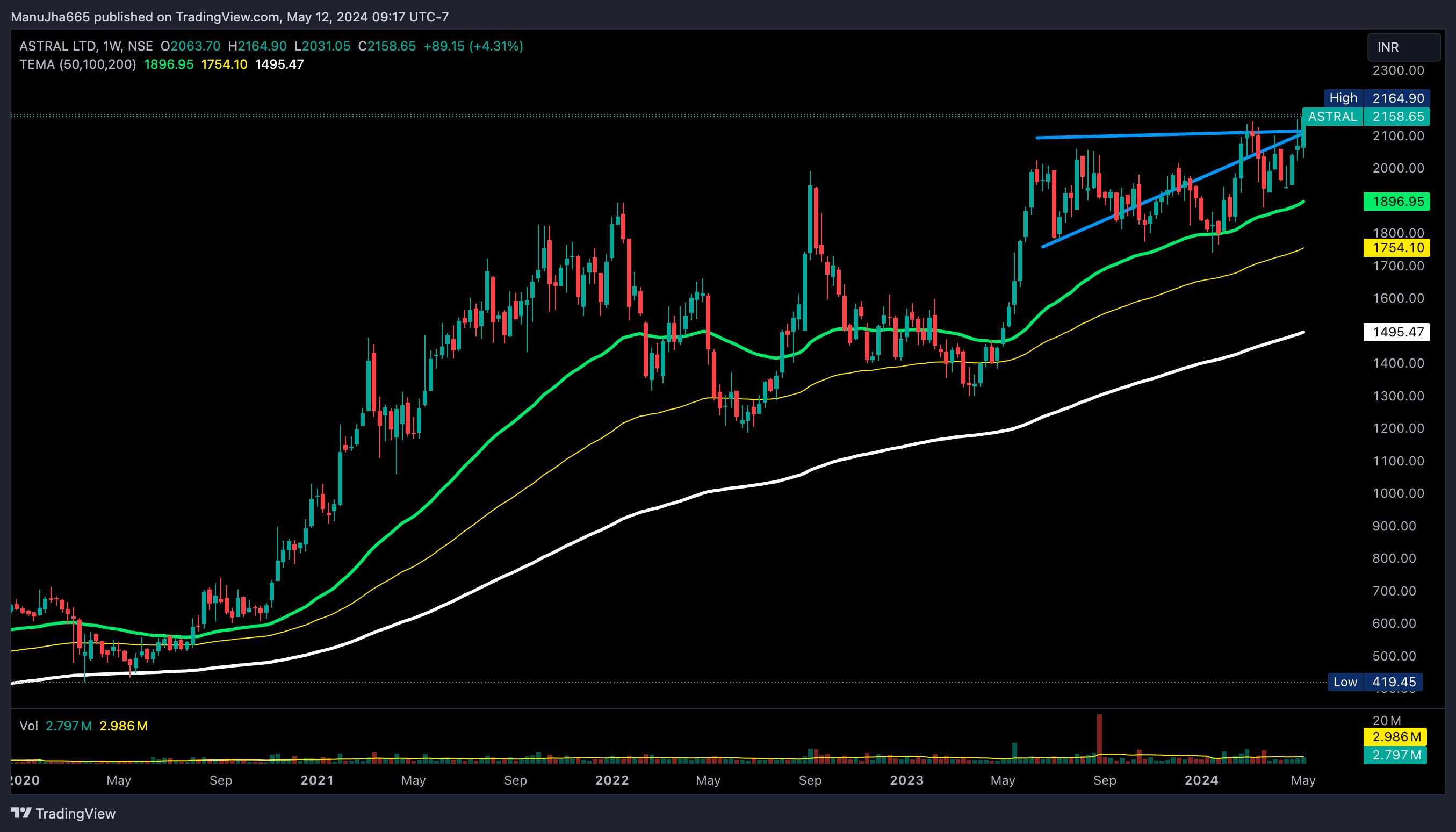
Task: Click the horizontal blue resistance trendline
Action: [x=1169, y=134]
